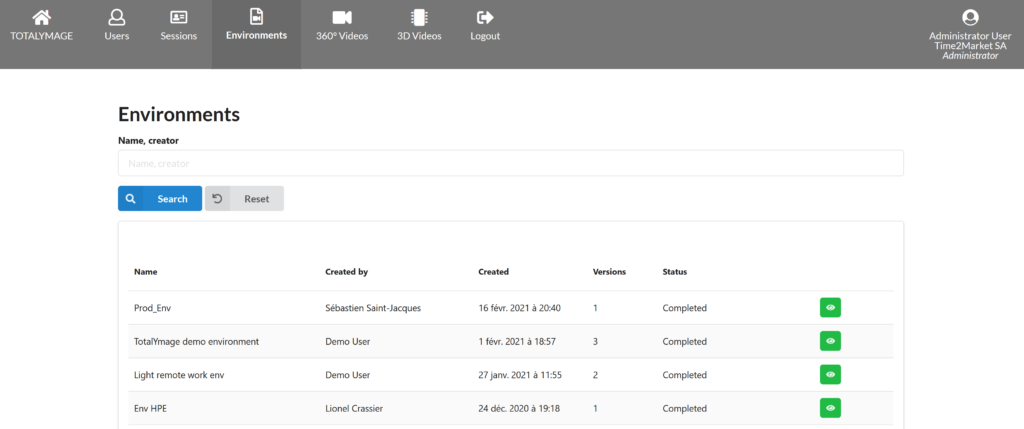View the Prod_Env environment via eye button
The width and height of the screenshot is (1024, 429).
830,308
